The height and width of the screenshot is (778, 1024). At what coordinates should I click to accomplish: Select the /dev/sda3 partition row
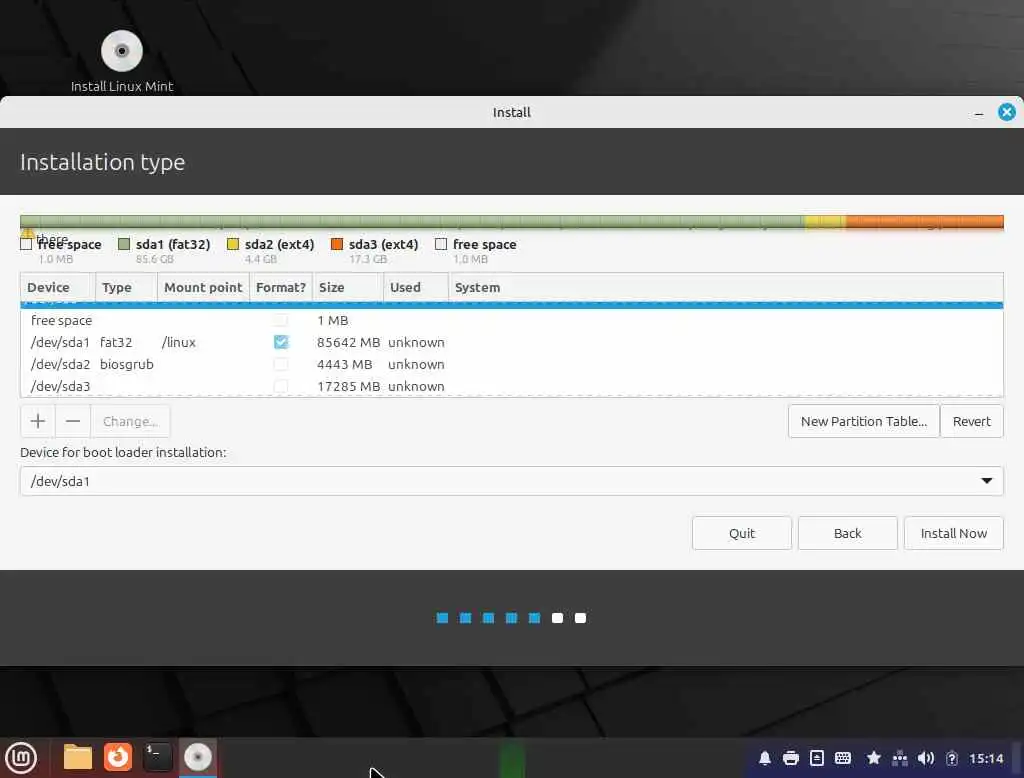[x=511, y=386]
